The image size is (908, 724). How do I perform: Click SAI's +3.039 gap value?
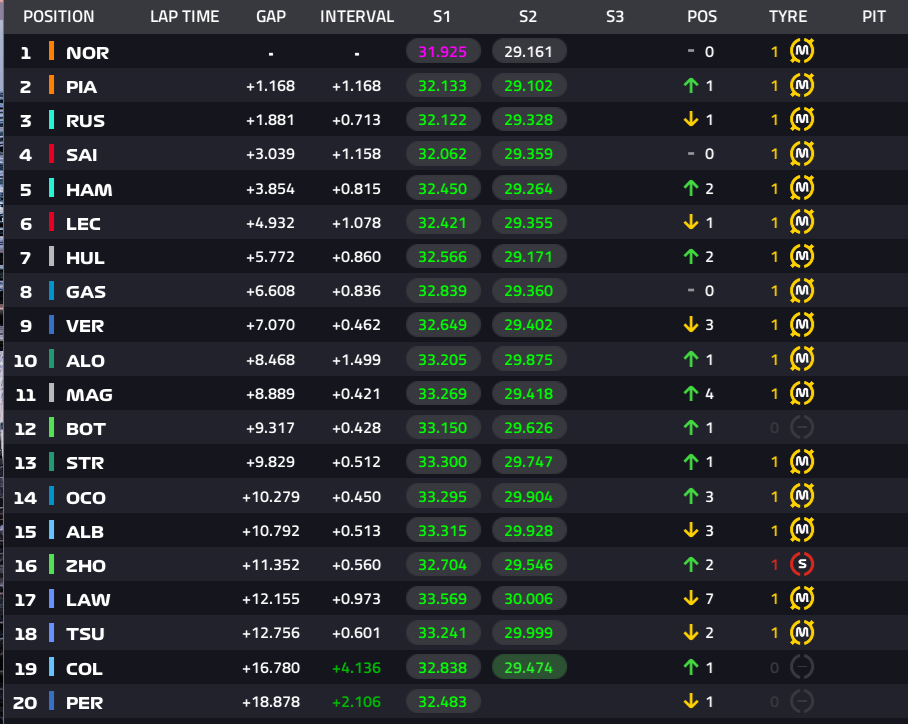click(x=270, y=154)
